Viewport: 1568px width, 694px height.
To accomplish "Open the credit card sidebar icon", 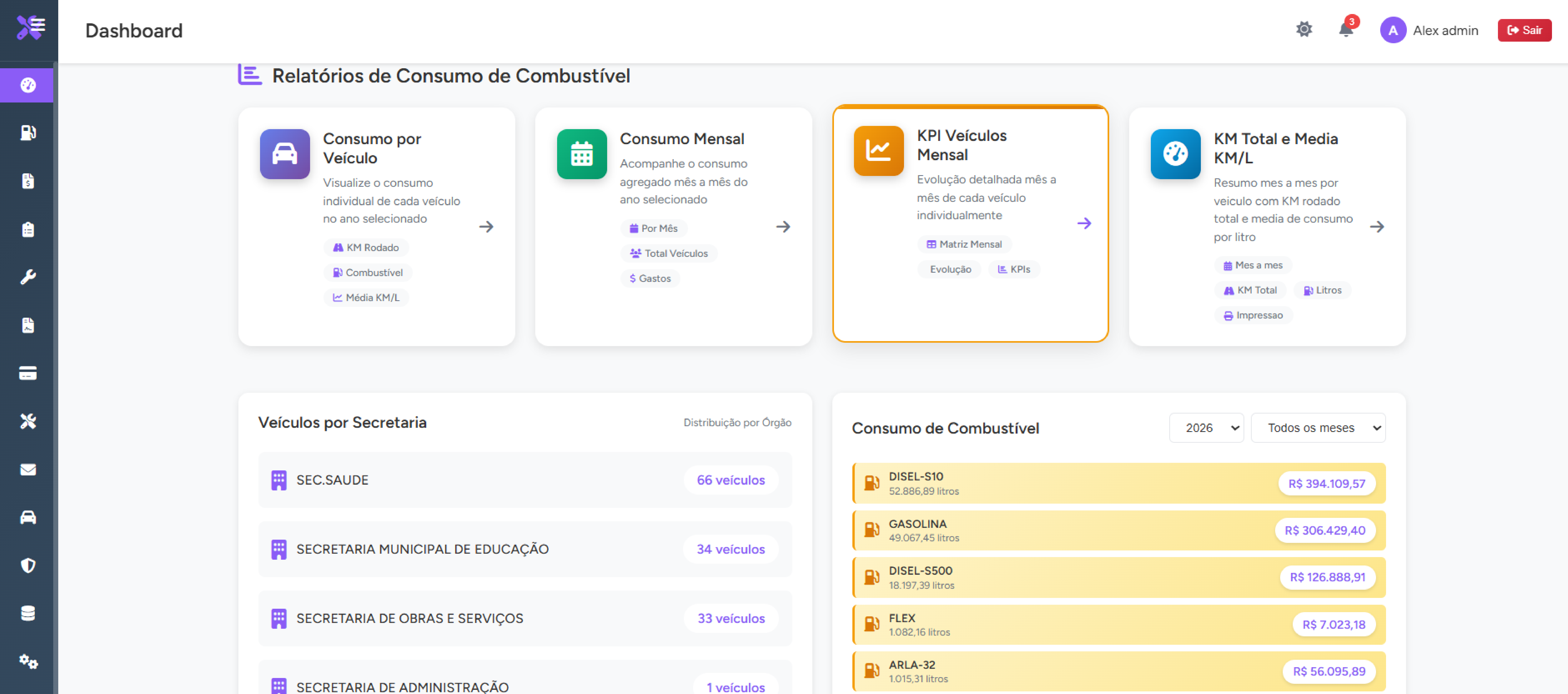I will point(28,373).
